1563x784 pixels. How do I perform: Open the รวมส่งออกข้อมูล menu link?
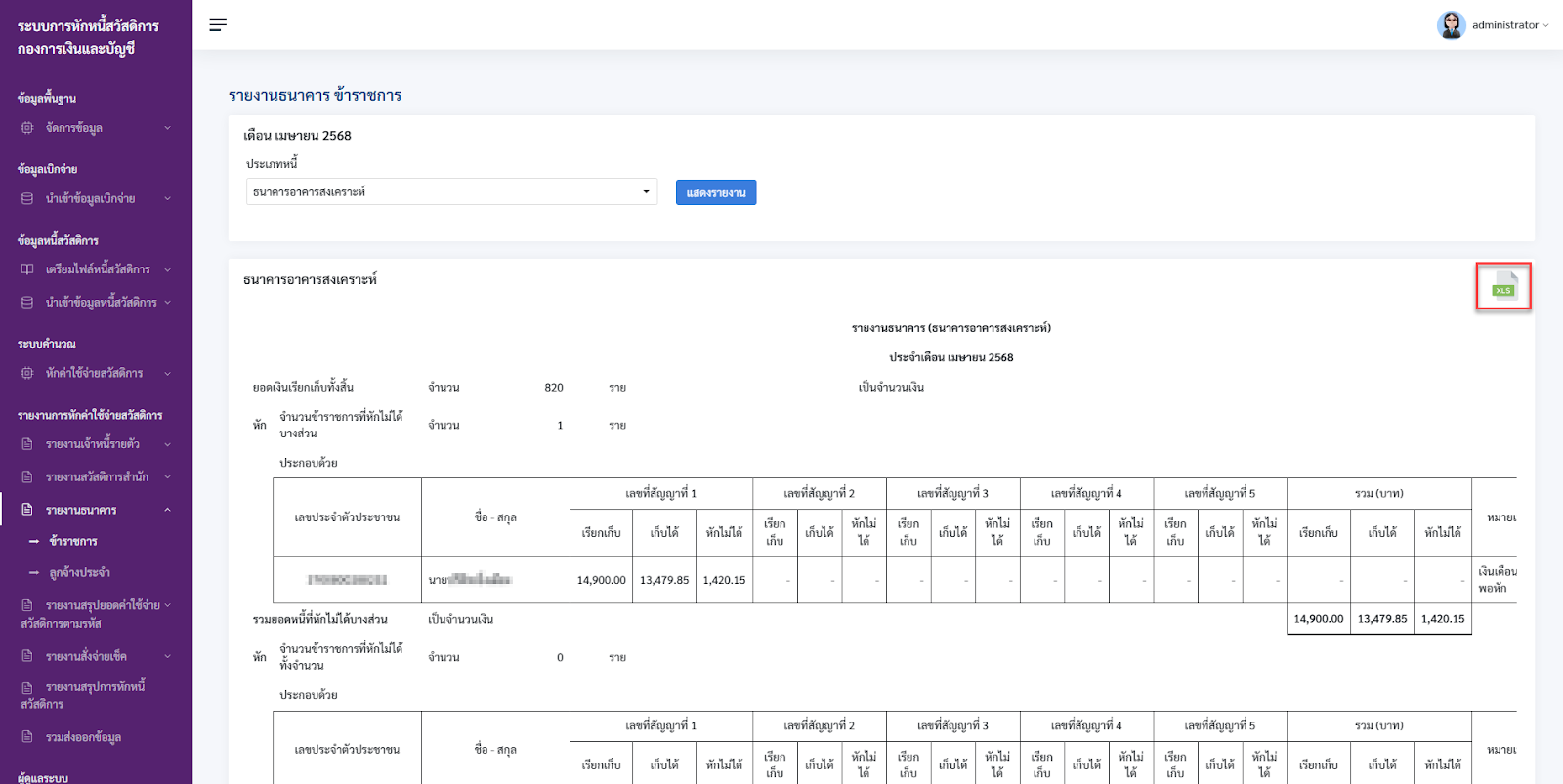pos(83,737)
